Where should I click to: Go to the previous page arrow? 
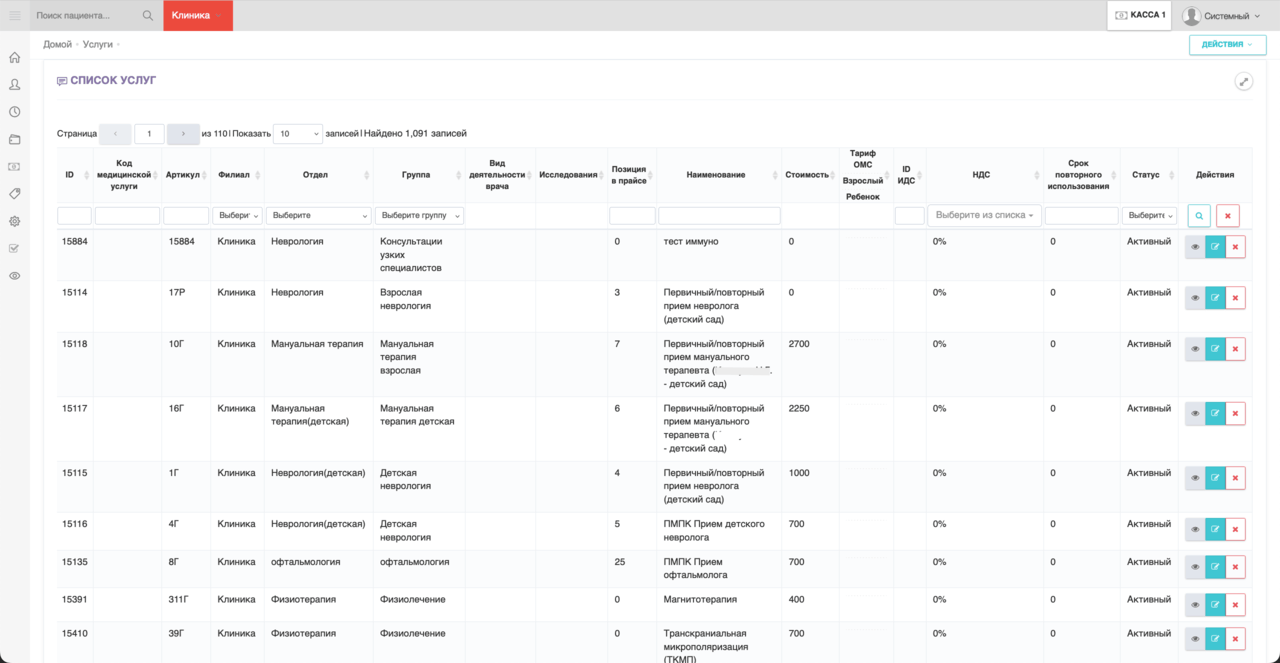115,134
